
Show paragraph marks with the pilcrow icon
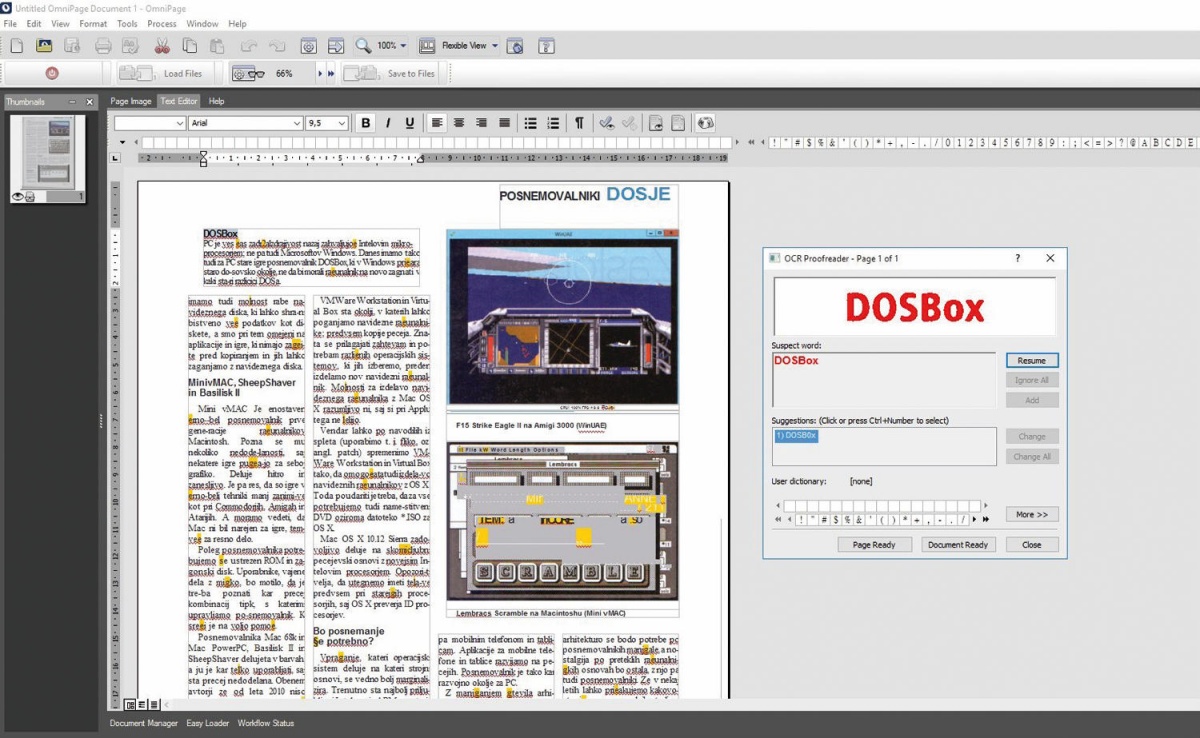(579, 123)
